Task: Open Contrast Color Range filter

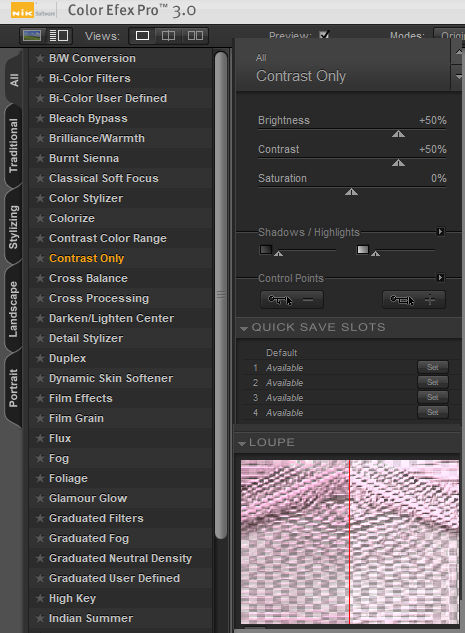Action: pos(107,238)
